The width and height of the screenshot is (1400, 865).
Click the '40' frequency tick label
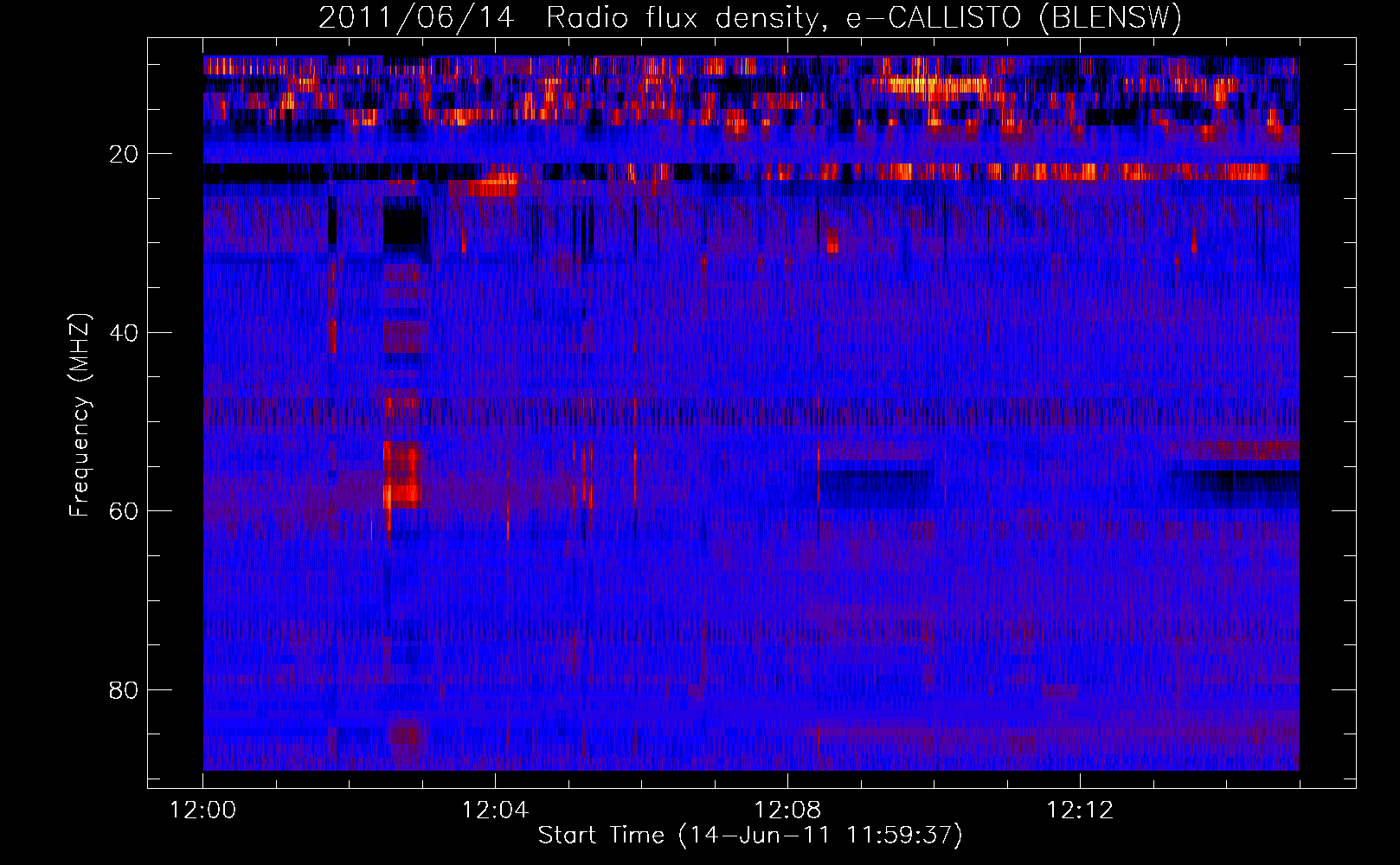[x=124, y=333]
